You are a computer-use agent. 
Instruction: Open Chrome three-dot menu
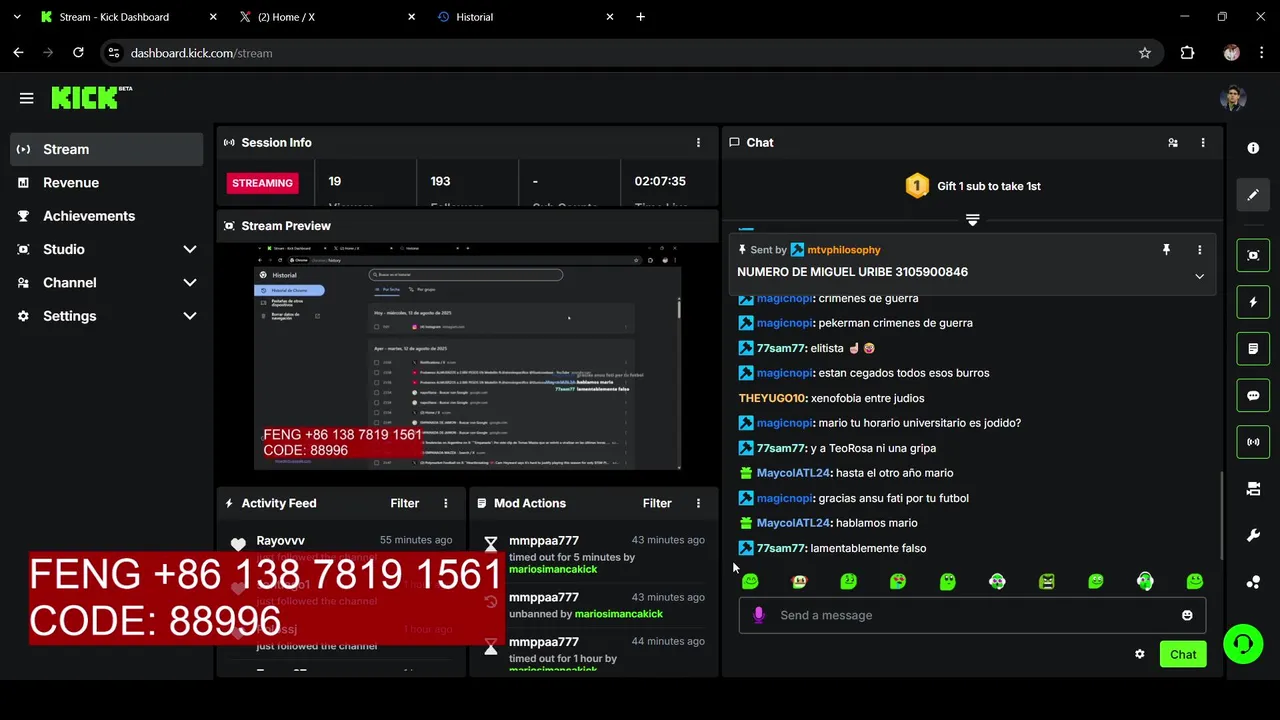click(1260, 53)
